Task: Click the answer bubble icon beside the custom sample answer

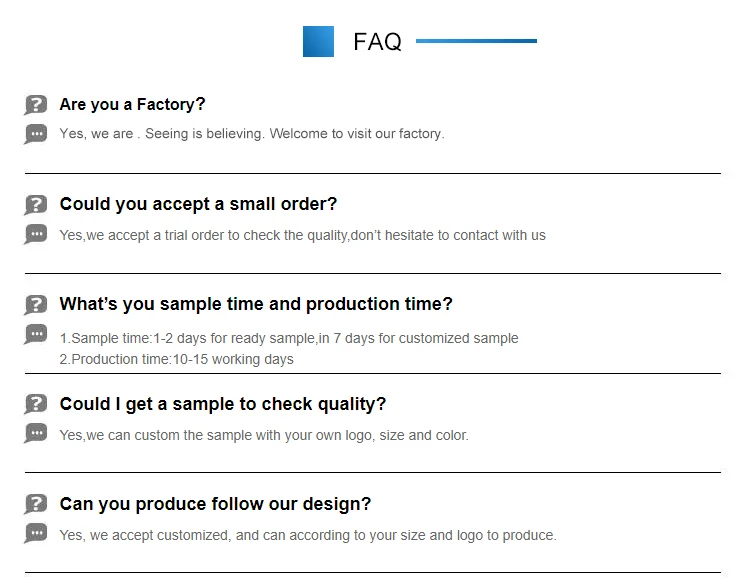Action: (36, 433)
